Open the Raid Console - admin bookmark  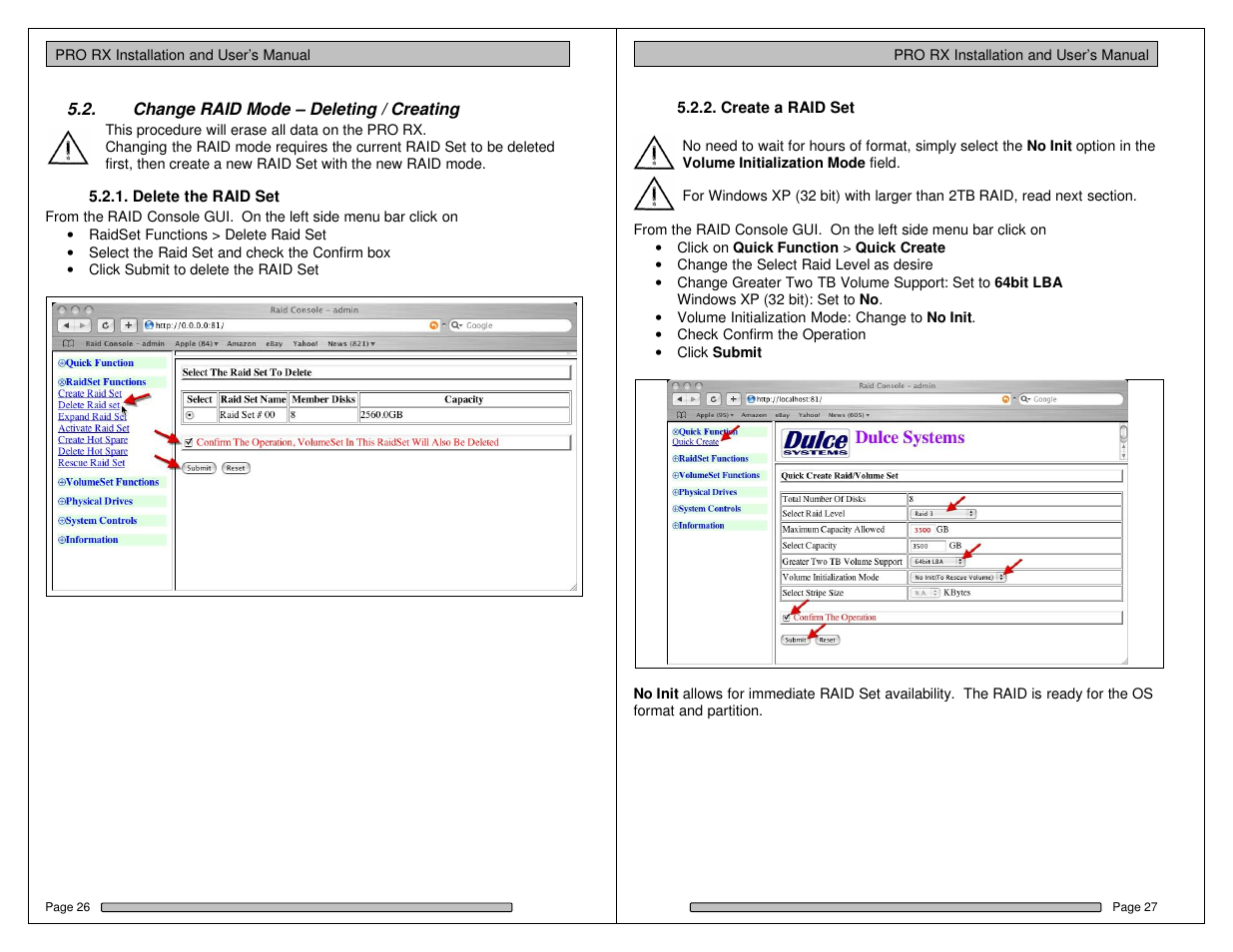pyautogui.click(x=125, y=343)
